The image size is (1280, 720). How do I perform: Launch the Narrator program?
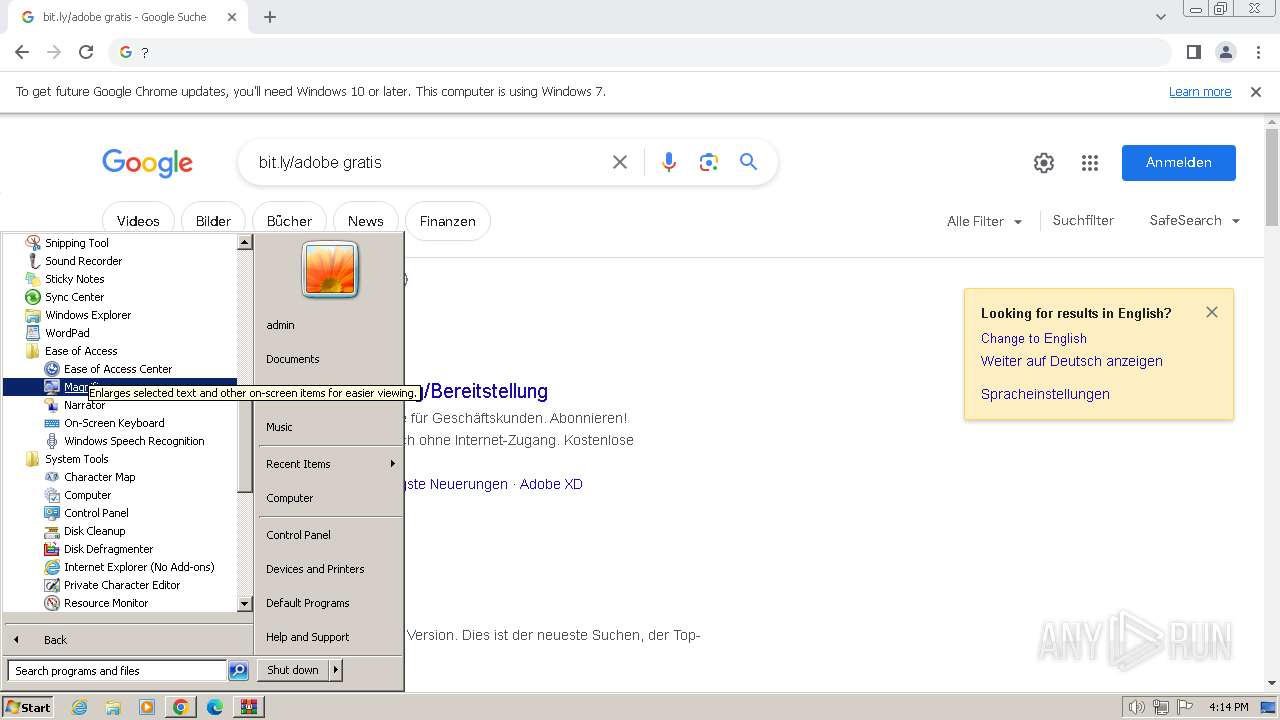click(x=84, y=405)
